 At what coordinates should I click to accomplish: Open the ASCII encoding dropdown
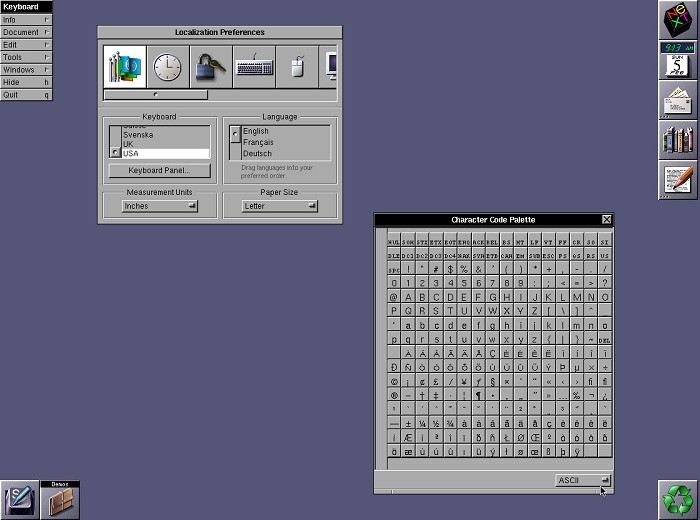pyautogui.click(x=584, y=481)
